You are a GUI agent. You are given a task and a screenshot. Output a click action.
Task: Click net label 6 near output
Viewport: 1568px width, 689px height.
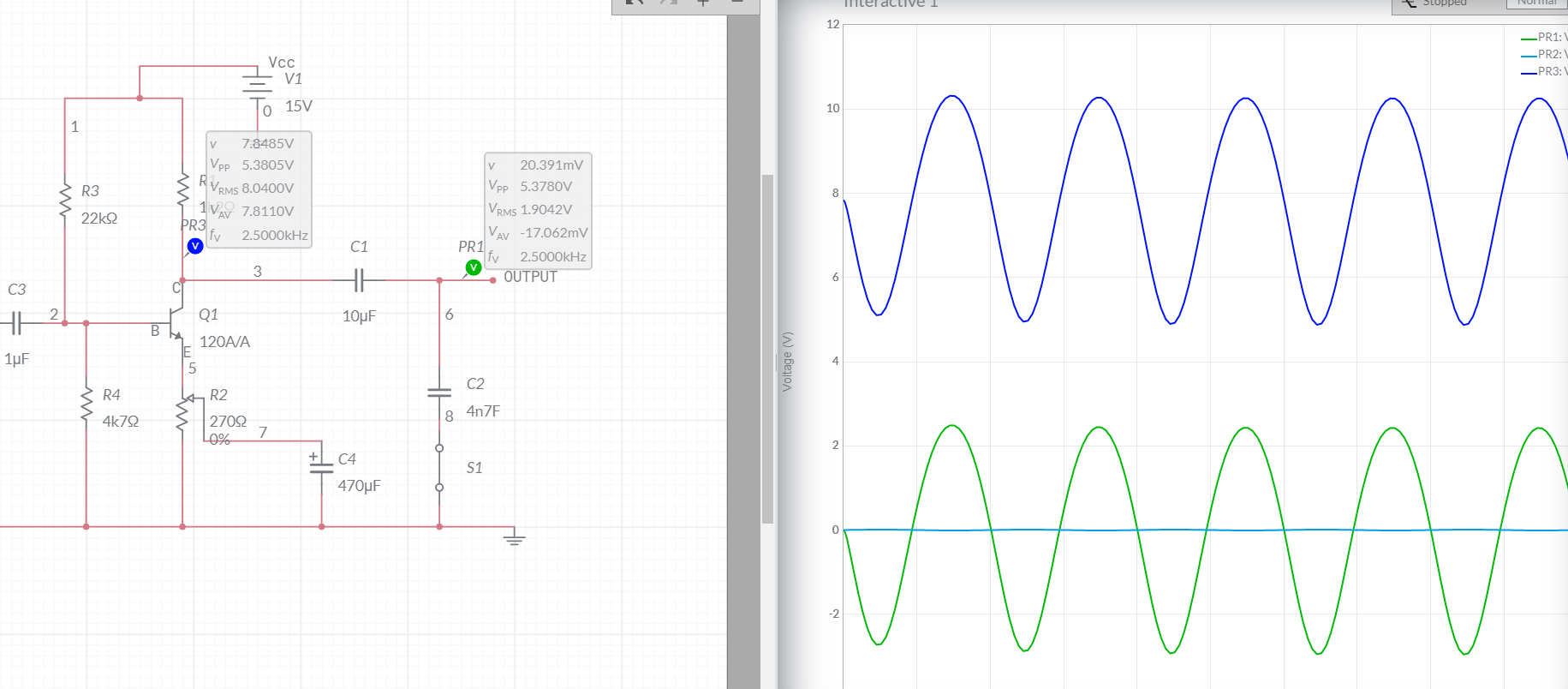point(450,315)
